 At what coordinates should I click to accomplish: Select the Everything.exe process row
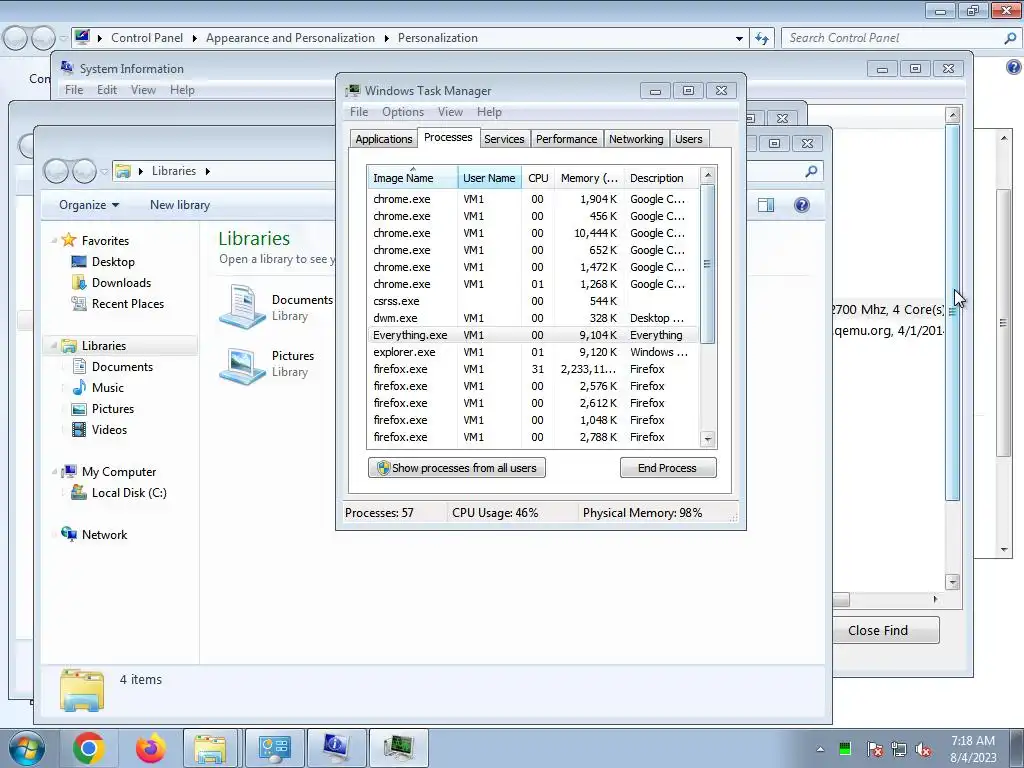tap(533, 335)
